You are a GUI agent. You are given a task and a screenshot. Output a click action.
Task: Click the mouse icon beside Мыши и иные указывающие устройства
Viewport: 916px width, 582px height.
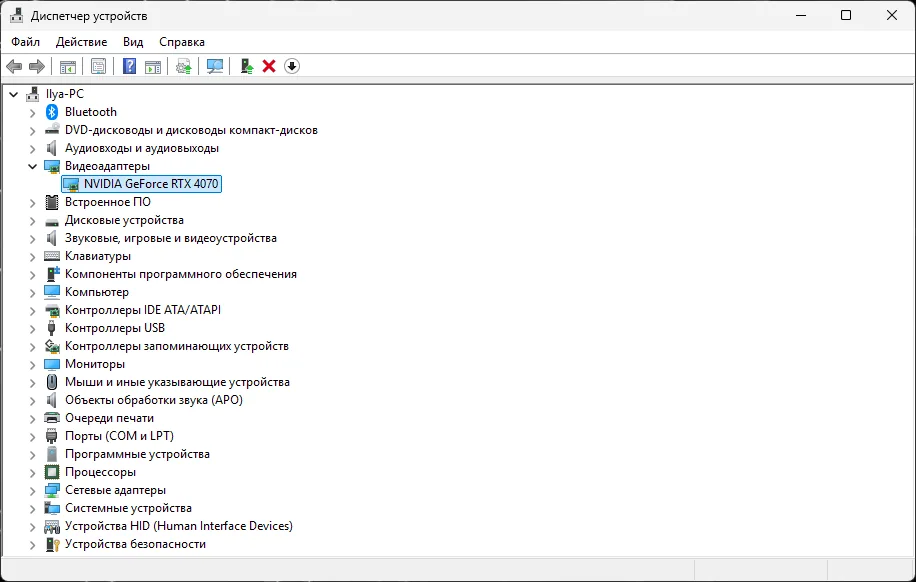pyautogui.click(x=52, y=382)
